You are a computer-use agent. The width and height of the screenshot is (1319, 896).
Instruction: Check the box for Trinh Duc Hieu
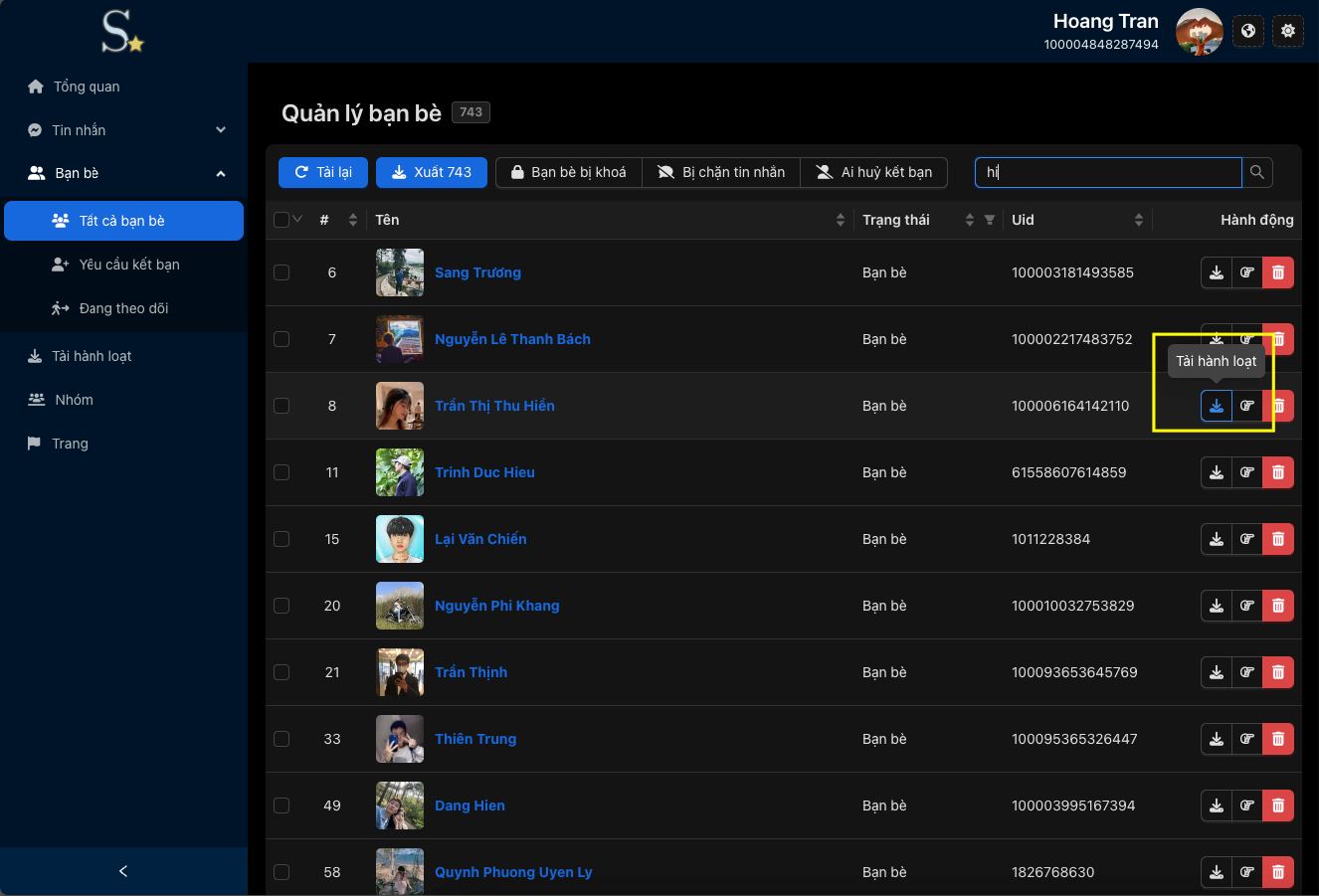[x=282, y=472]
